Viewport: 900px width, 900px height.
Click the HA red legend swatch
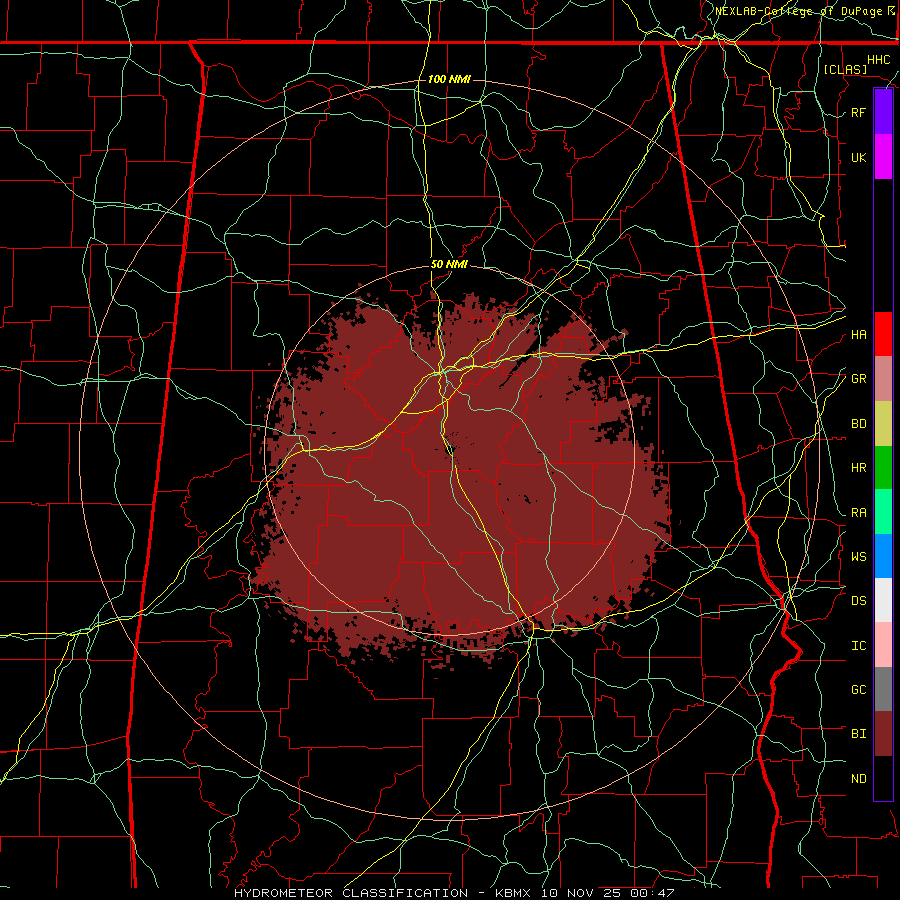[883, 334]
